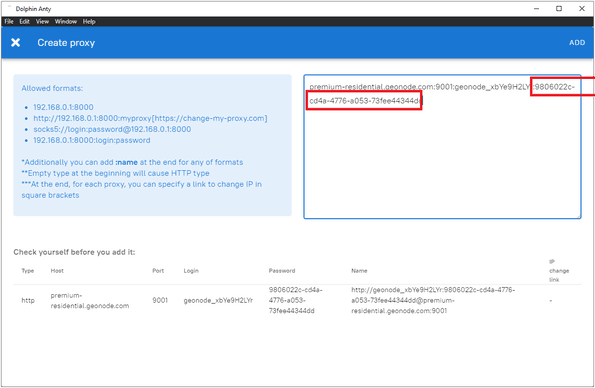This screenshot has height=388, width=595.
Task: Click the Login column header
Action: coord(191,271)
